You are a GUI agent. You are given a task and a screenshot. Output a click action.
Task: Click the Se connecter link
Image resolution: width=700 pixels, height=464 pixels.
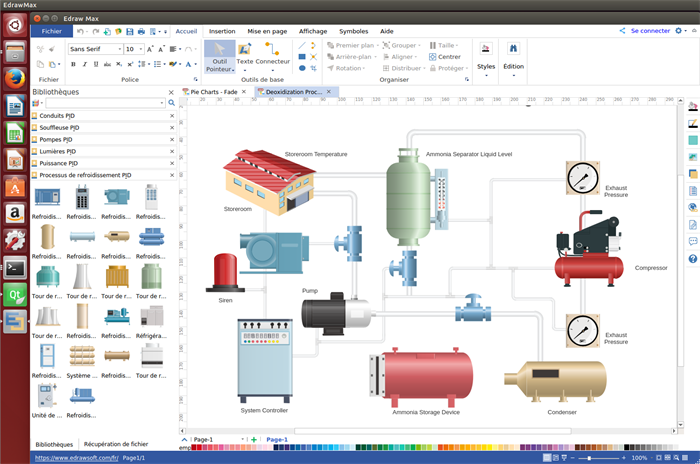point(650,31)
